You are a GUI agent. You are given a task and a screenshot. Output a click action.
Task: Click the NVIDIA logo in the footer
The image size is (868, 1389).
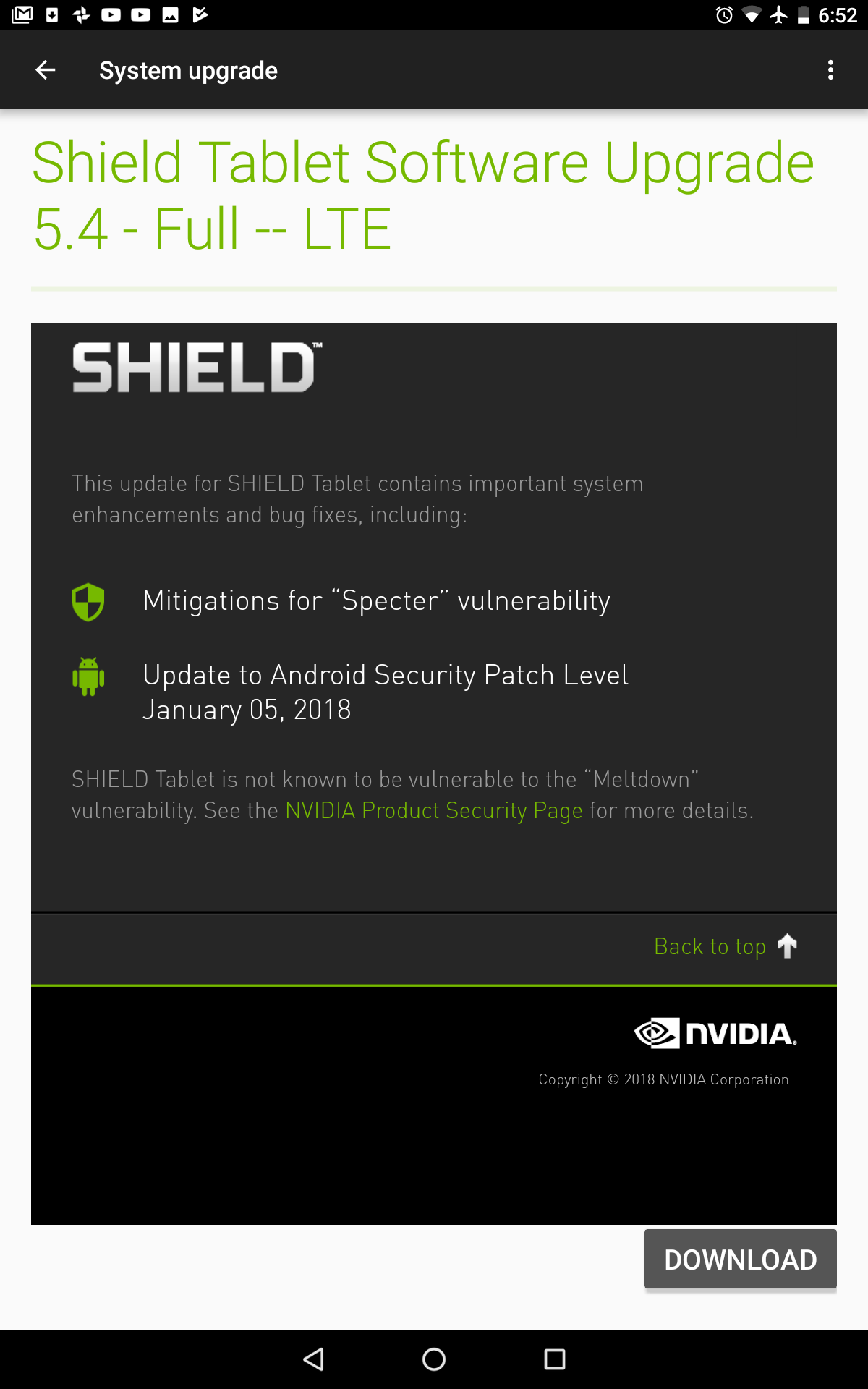click(715, 1033)
